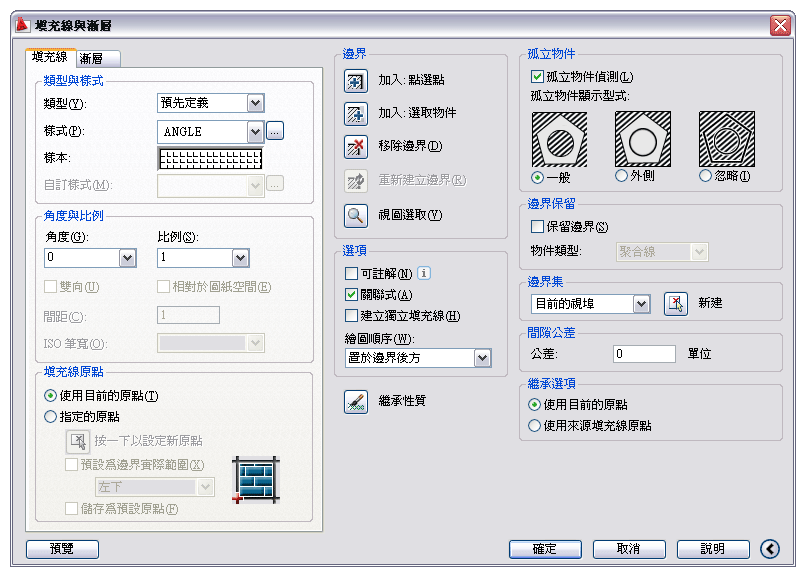Click the 移除邊界 remove boundaries icon
The height and width of the screenshot is (577, 806).
tap(356, 147)
